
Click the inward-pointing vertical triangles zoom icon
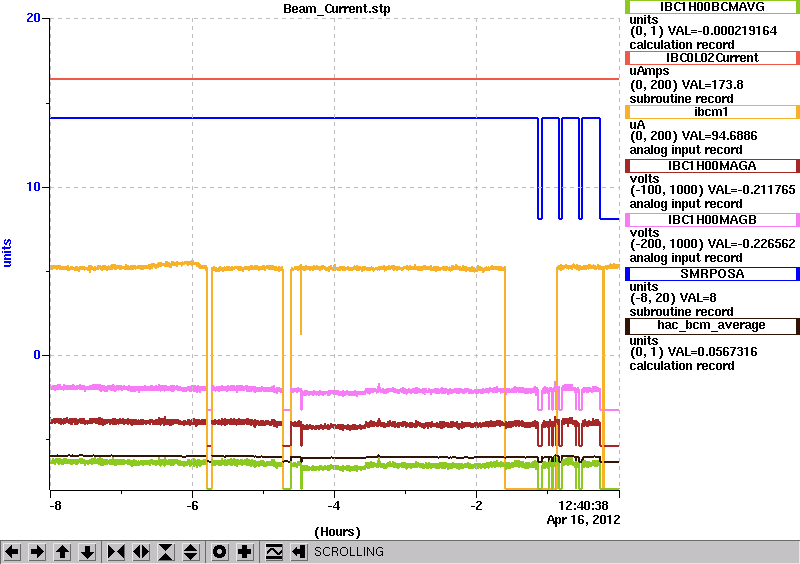point(166,552)
